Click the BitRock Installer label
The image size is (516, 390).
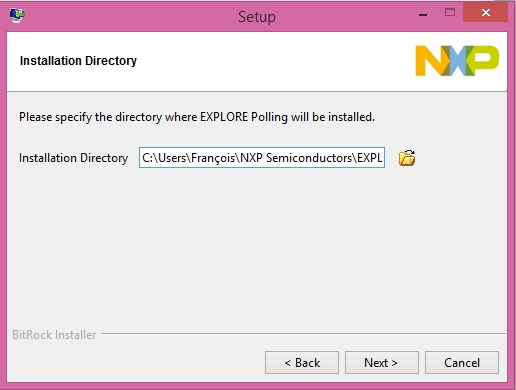(54, 335)
